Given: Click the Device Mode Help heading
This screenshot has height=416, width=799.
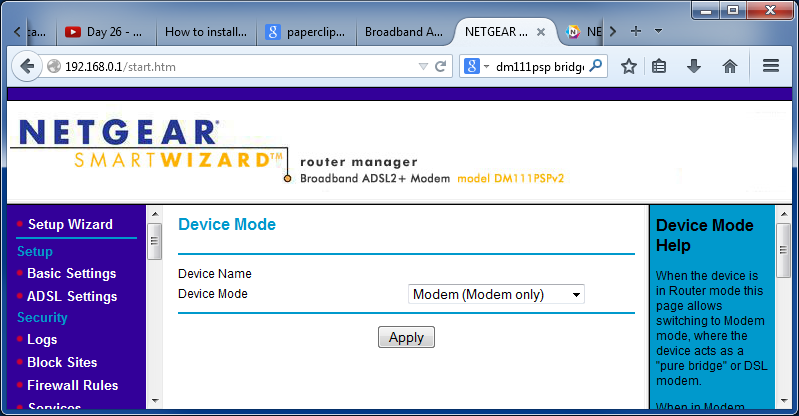Looking at the screenshot, I should point(704,235).
